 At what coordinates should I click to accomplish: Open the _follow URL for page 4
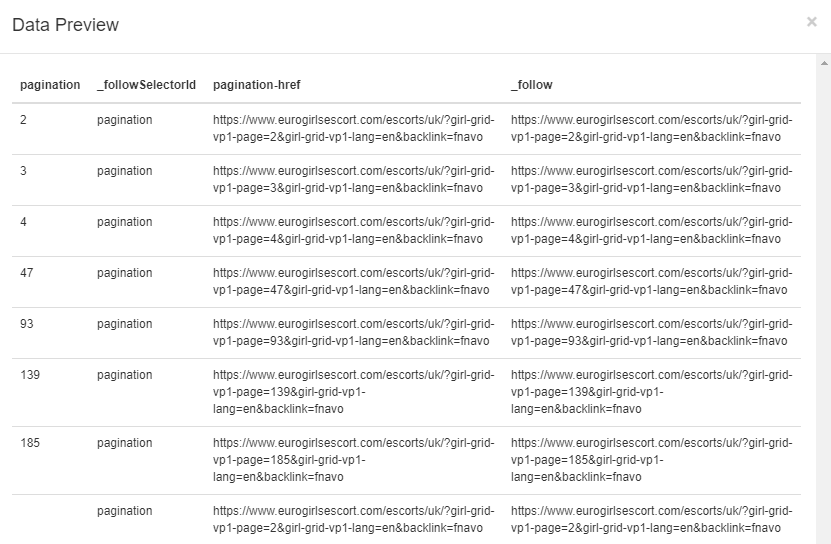(651, 230)
